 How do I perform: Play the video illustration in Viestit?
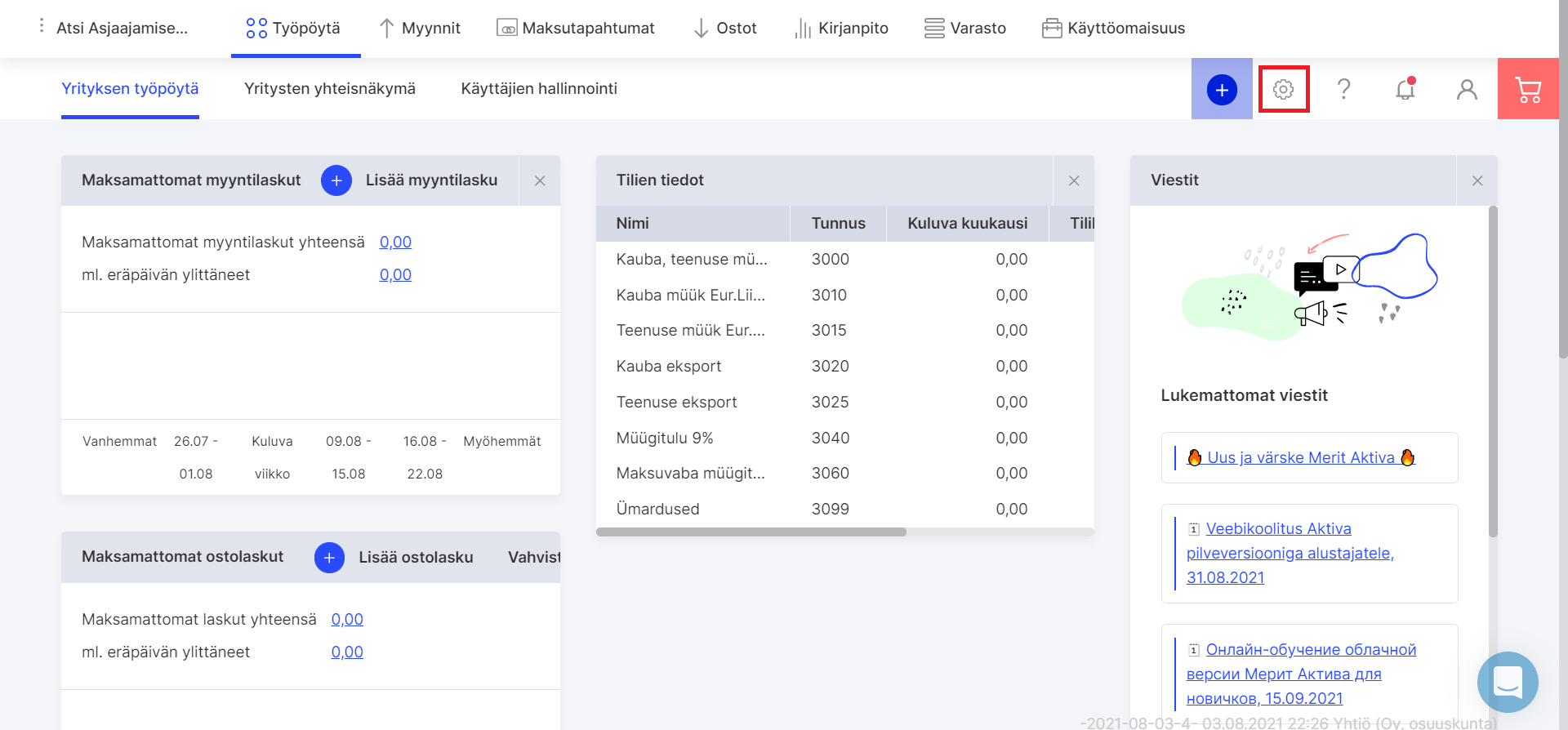pos(1340,269)
